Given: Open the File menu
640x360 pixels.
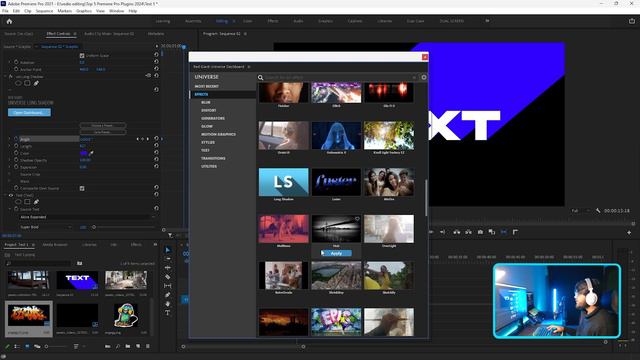Looking at the screenshot, I should [5, 11].
